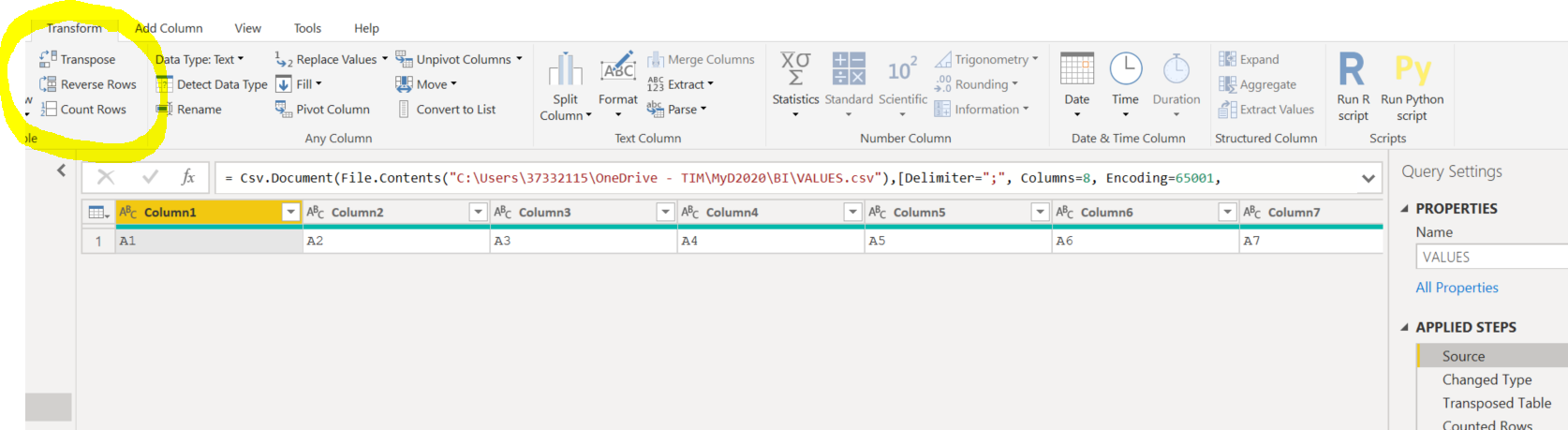
Task: Open the Column4 filter dropdown
Action: pyautogui.click(x=852, y=213)
